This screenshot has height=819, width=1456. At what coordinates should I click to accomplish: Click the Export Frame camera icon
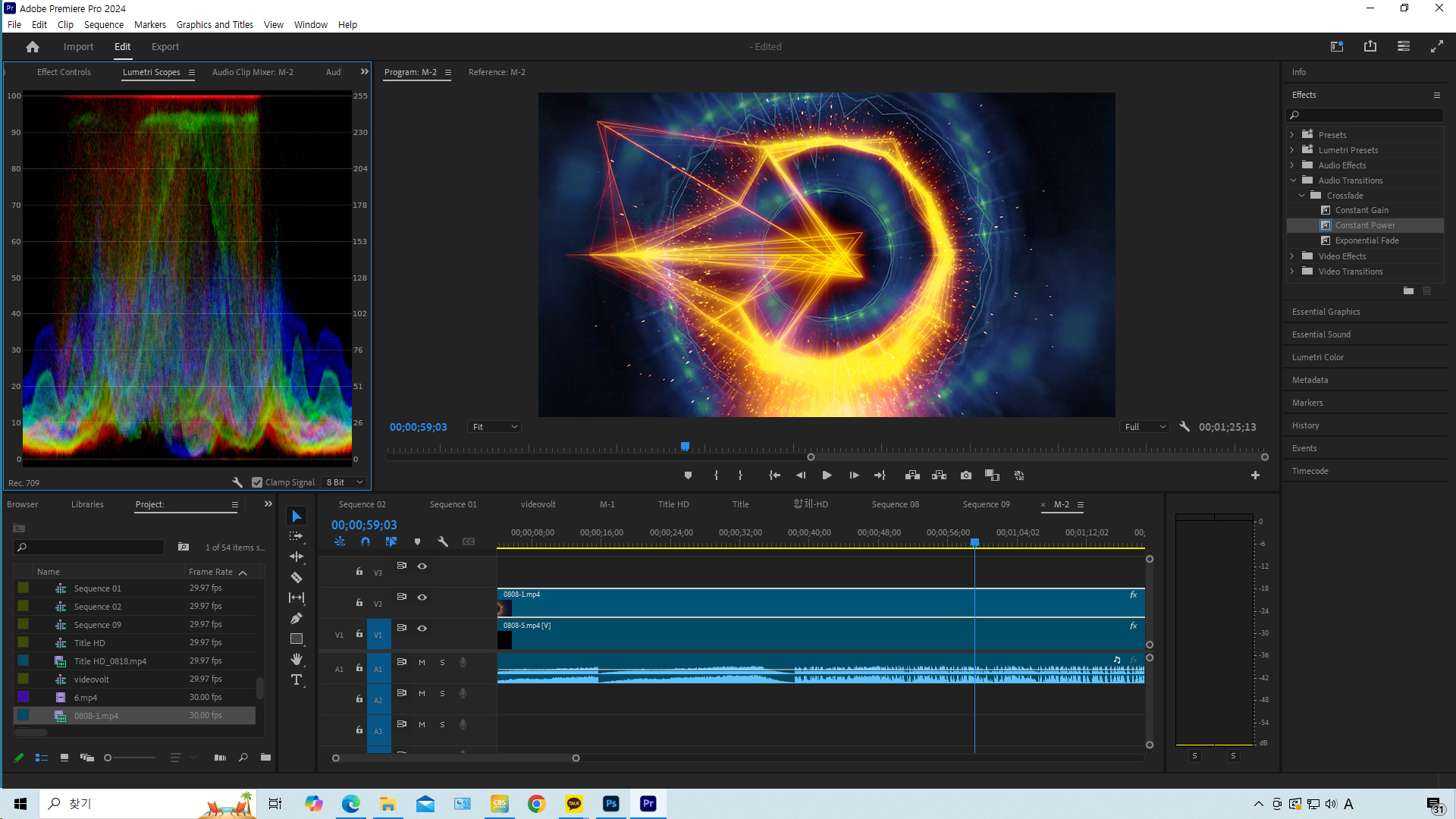[965, 475]
